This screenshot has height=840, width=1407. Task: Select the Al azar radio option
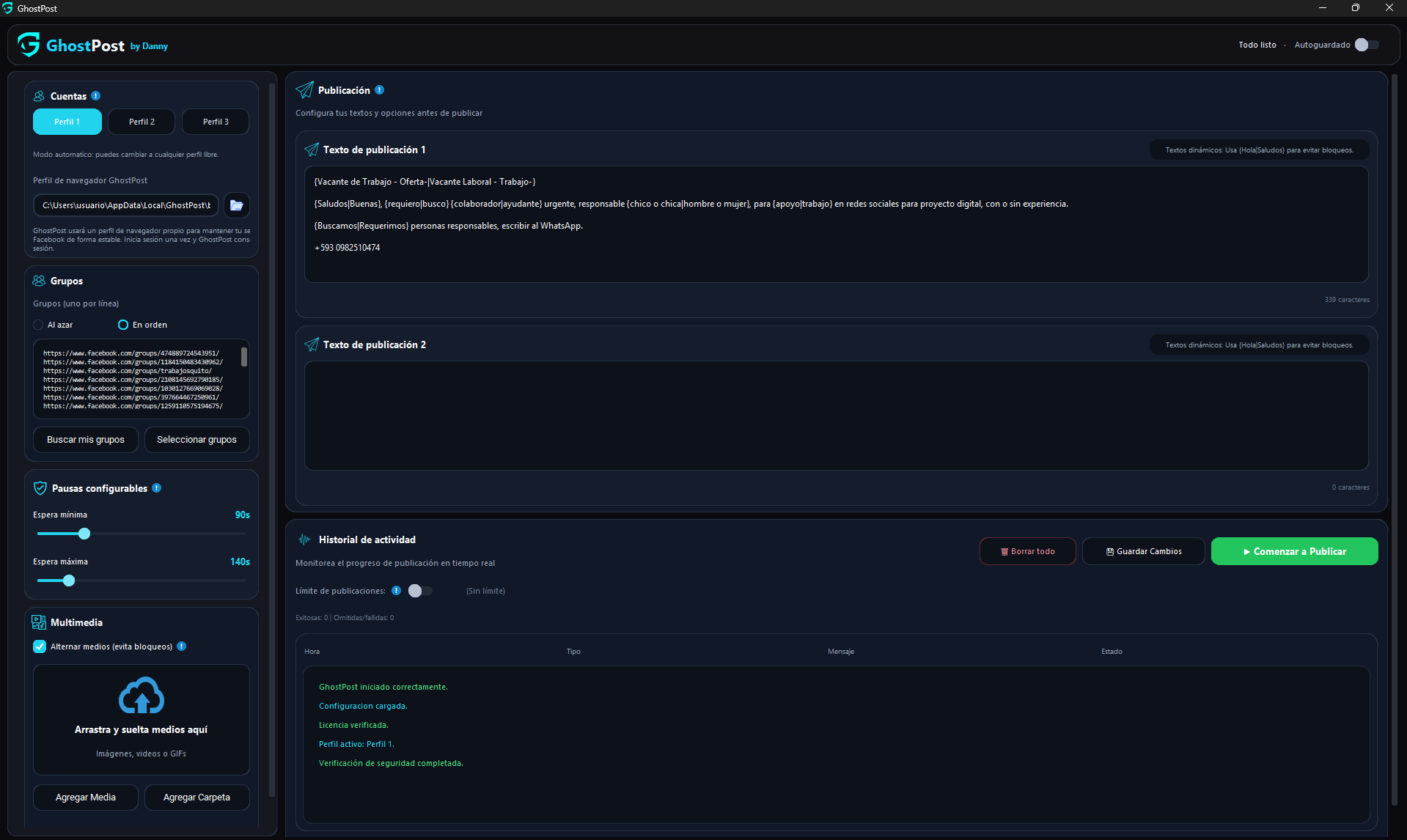[38, 325]
